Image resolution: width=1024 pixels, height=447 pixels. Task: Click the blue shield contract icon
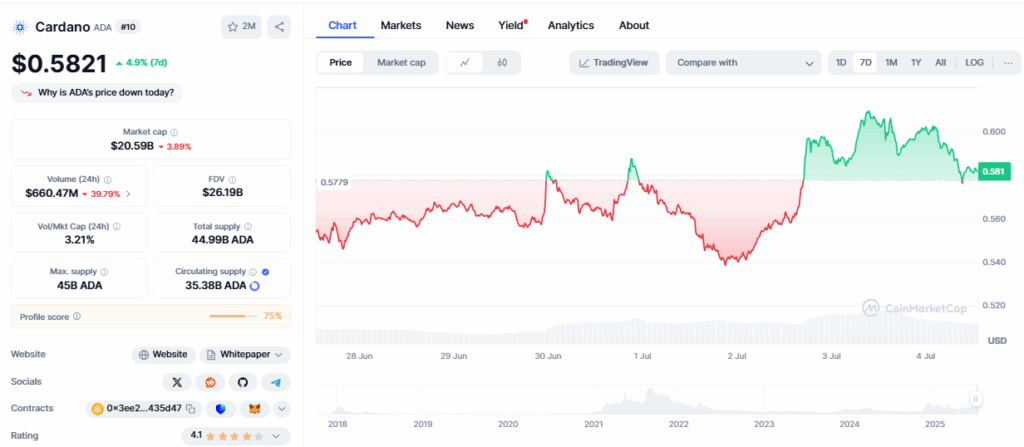pyautogui.click(x=221, y=409)
